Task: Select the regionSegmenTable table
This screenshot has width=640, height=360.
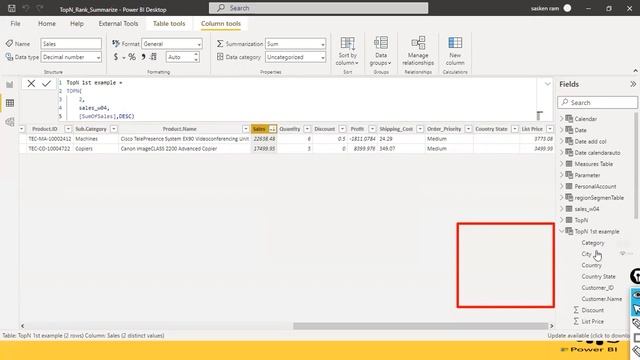Action: [599, 198]
